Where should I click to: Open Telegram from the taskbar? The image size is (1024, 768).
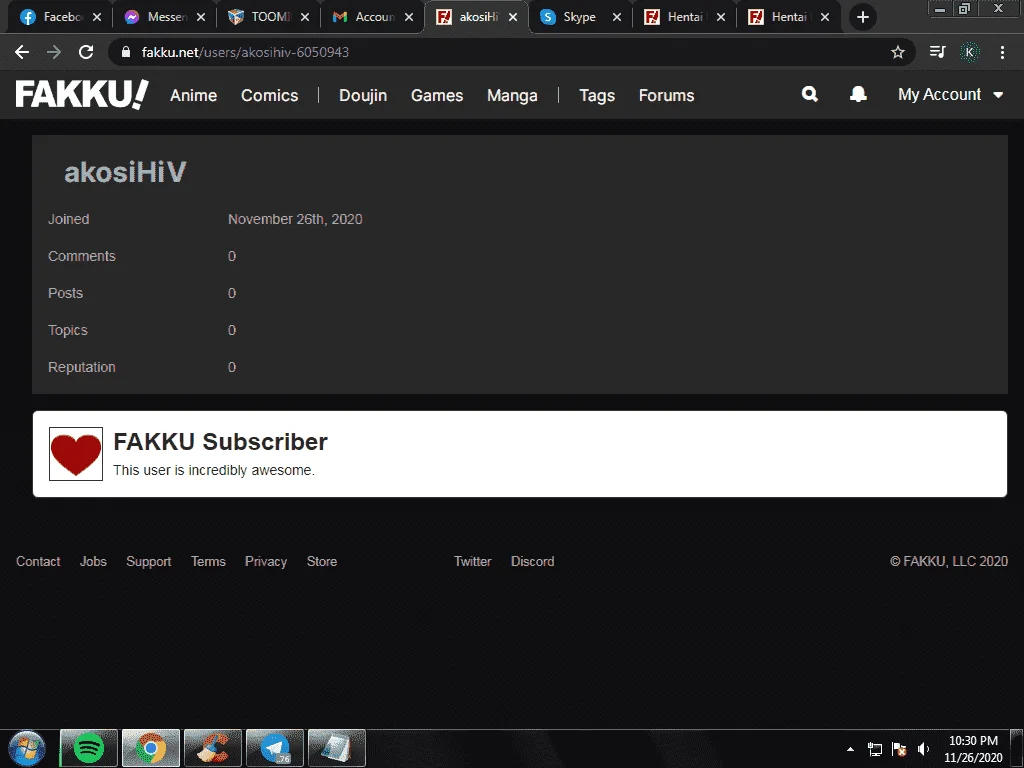click(x=275, y=748)
